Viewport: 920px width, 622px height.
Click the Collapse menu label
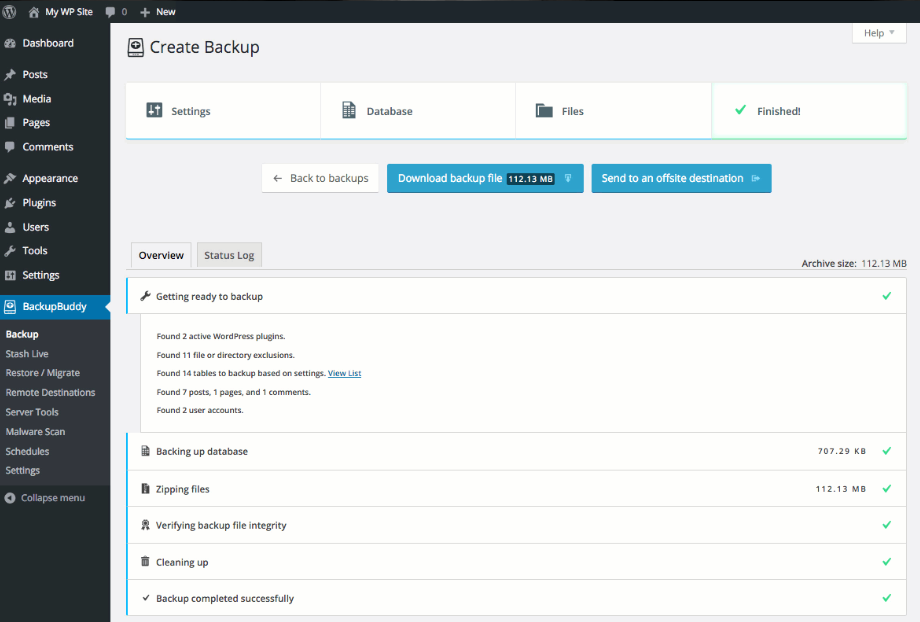[x=53, y=498]
